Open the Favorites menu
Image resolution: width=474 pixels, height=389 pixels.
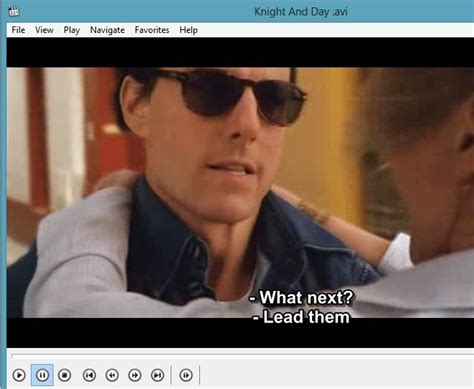pyautogui.click(x=152, y=30)
